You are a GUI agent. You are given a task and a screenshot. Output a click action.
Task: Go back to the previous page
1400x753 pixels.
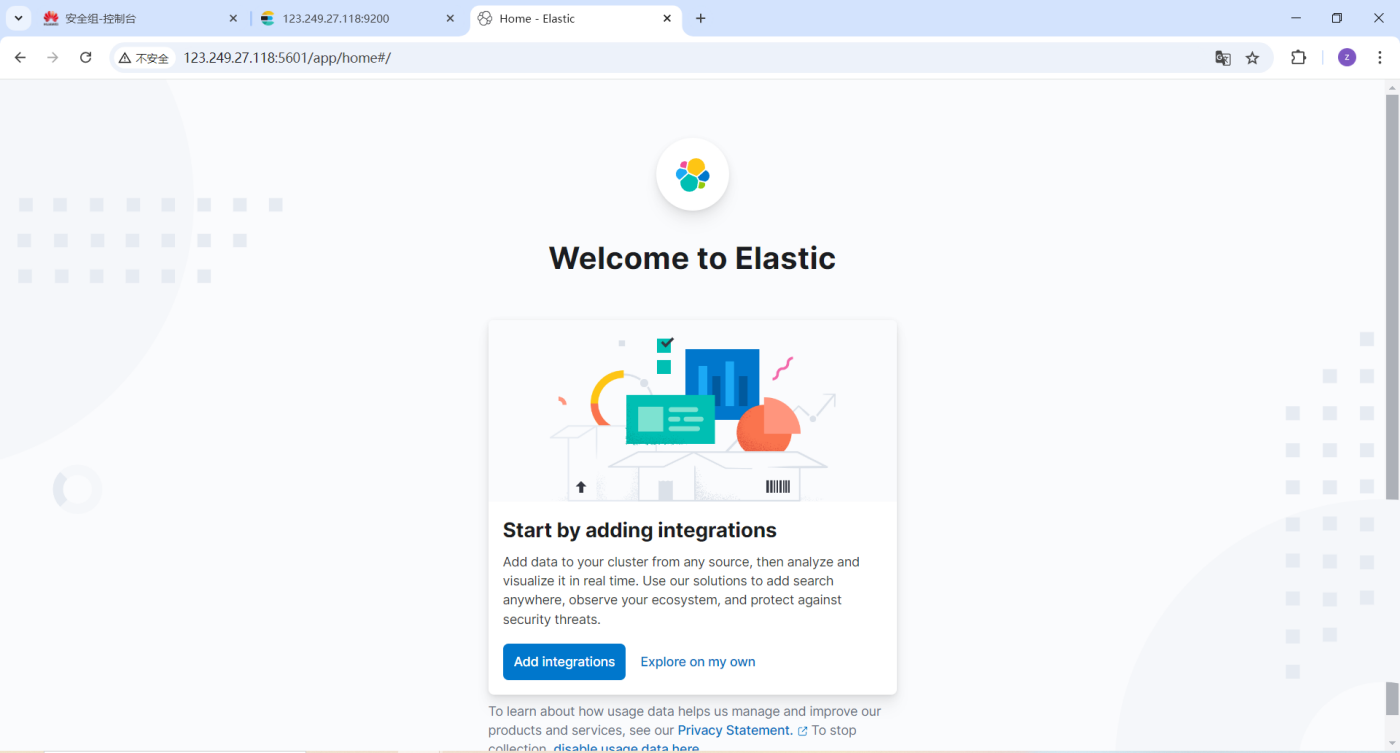click(20, 58)
